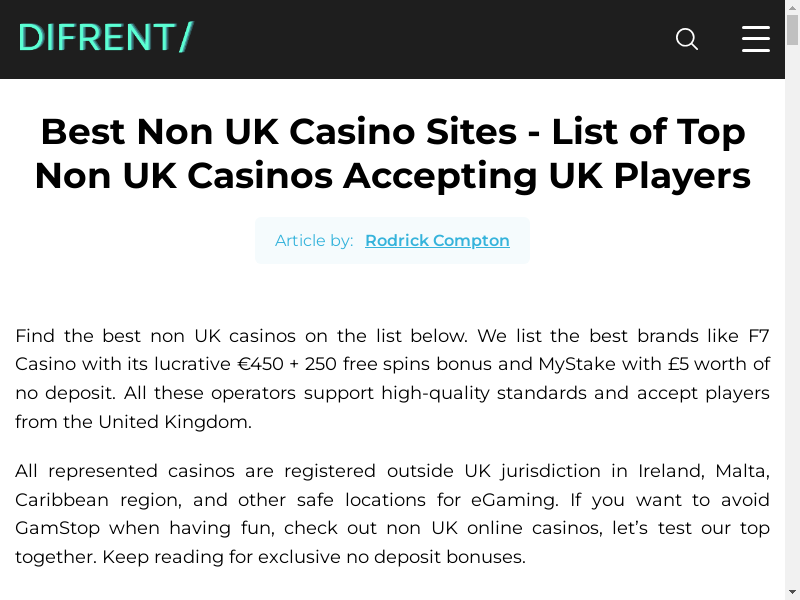Open Rodrick Compton author link
This screenshot has height=600, width=800.
(437, 241)
